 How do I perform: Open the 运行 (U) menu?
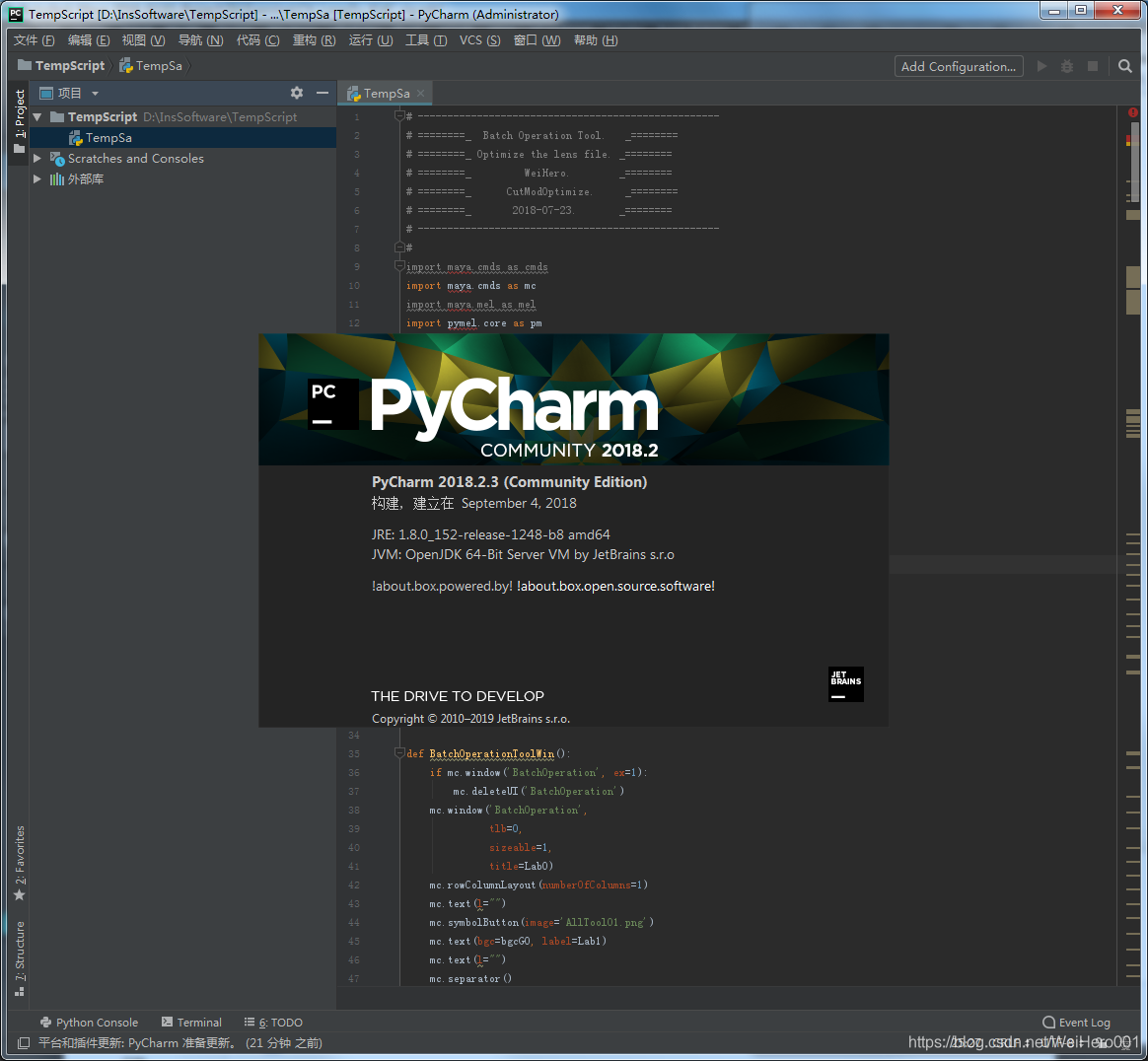tap(371, 40)
